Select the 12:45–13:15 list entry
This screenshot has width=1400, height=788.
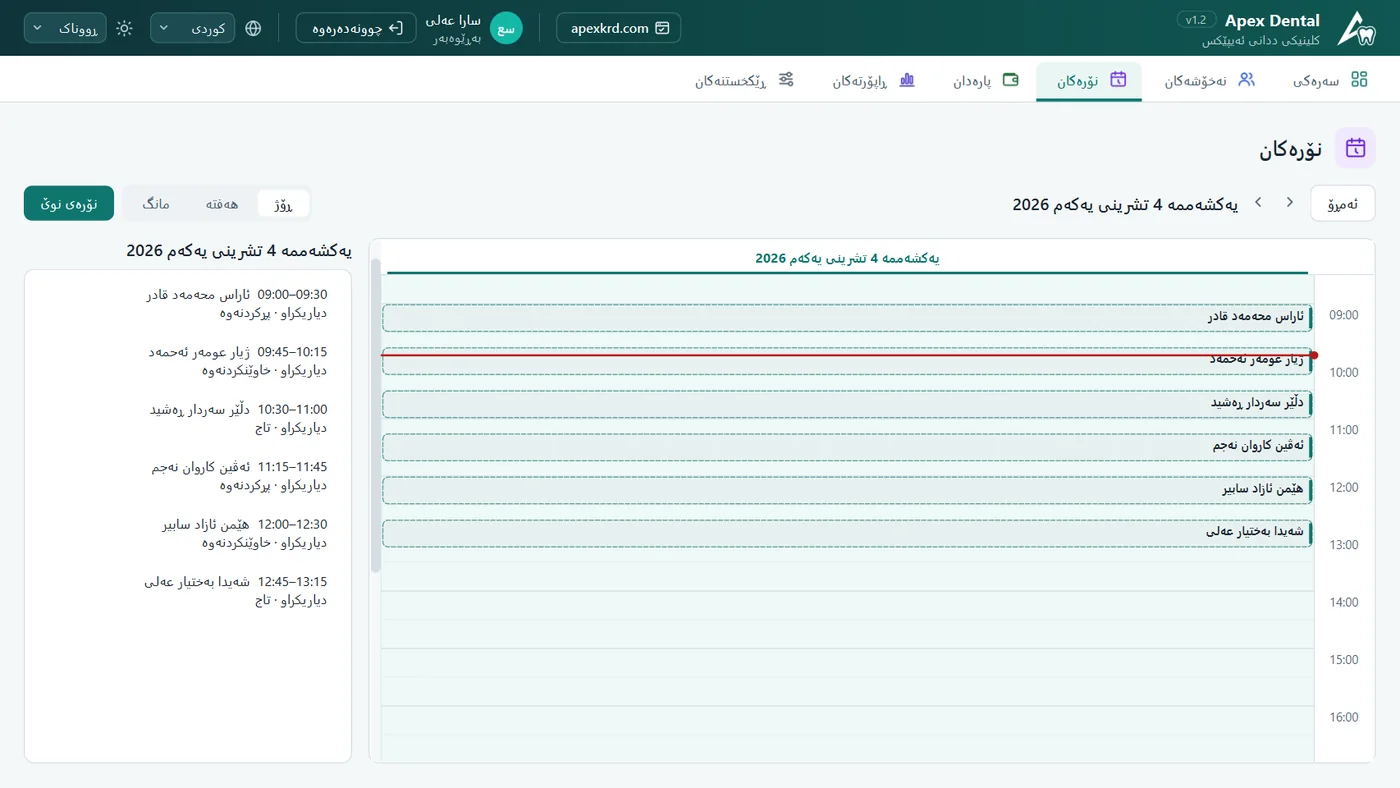point(188,590)
